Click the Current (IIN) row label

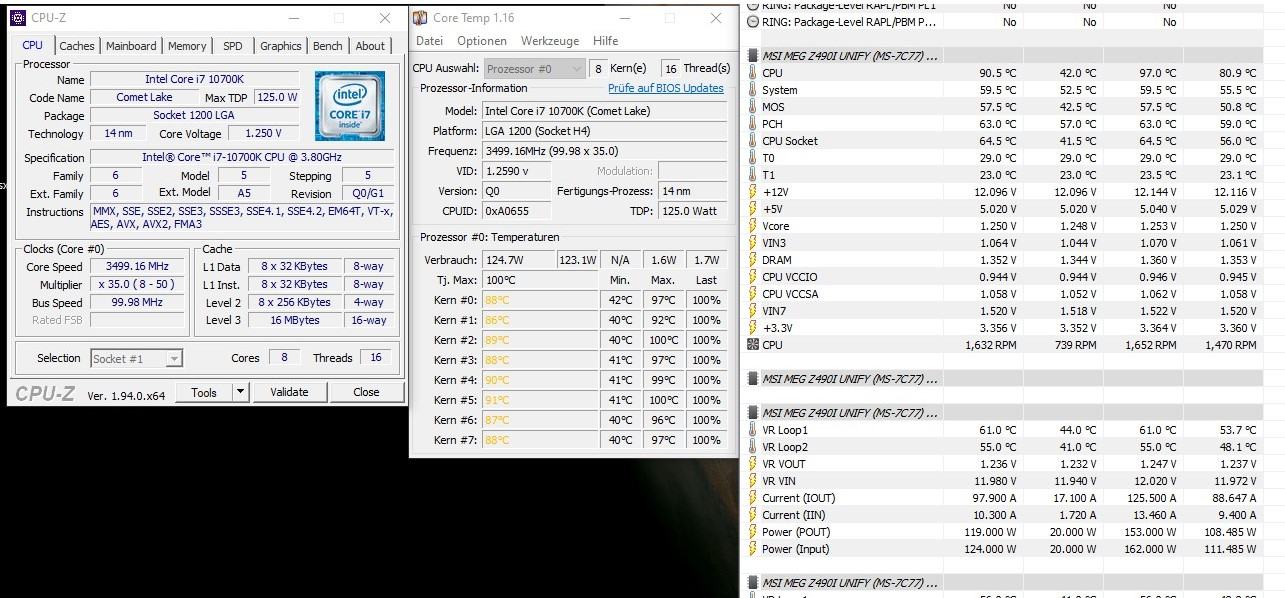pyautogui.click(x=794, y=515)
